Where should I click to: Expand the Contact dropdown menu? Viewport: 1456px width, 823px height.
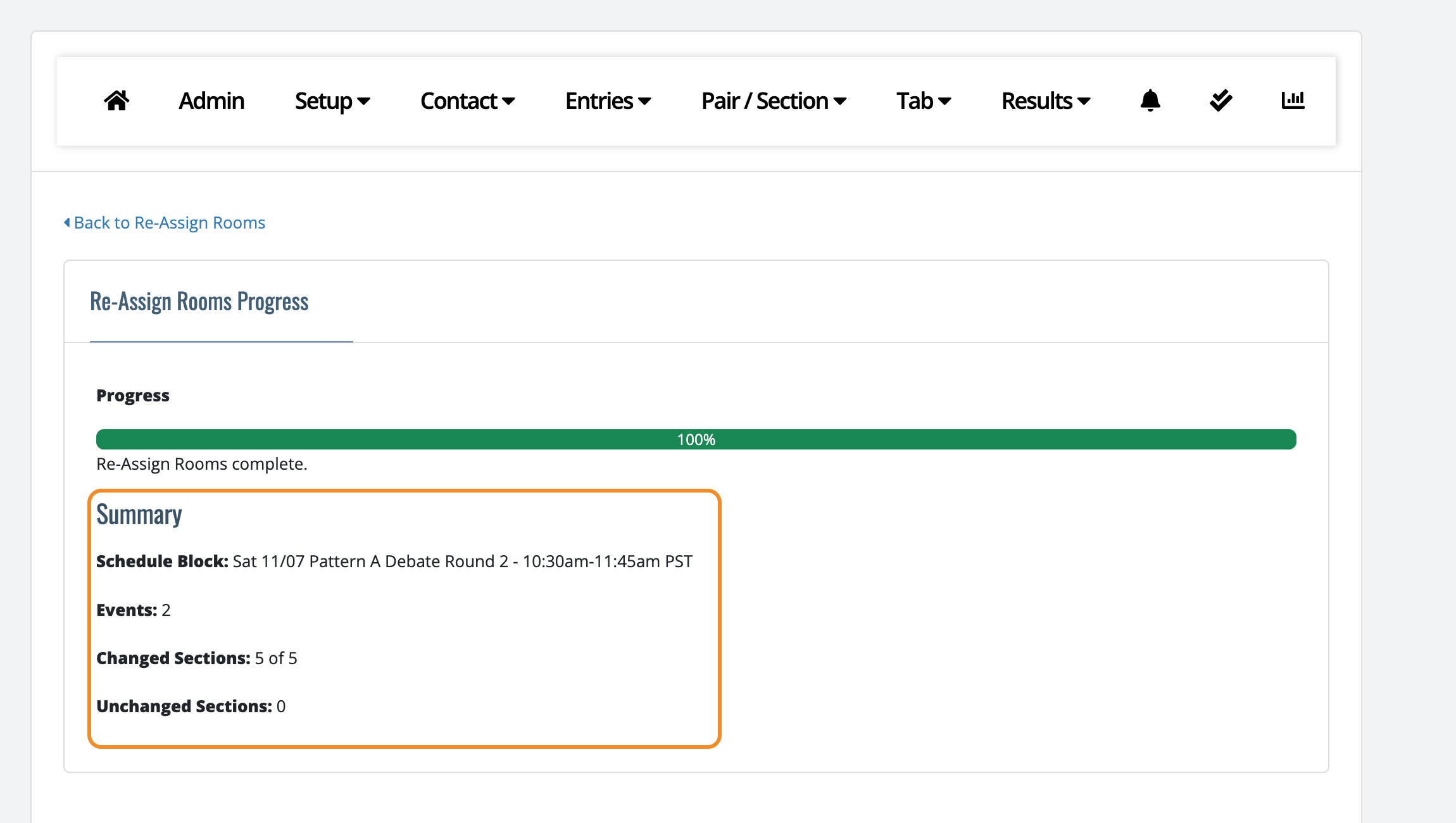click(468, 101)
